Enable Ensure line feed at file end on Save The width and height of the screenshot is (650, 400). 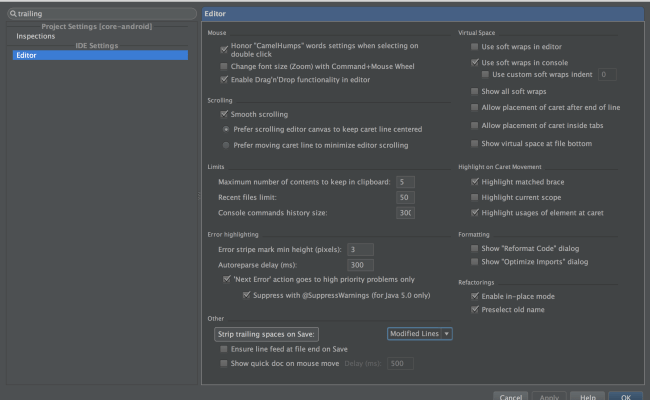(x=224, y=349)
